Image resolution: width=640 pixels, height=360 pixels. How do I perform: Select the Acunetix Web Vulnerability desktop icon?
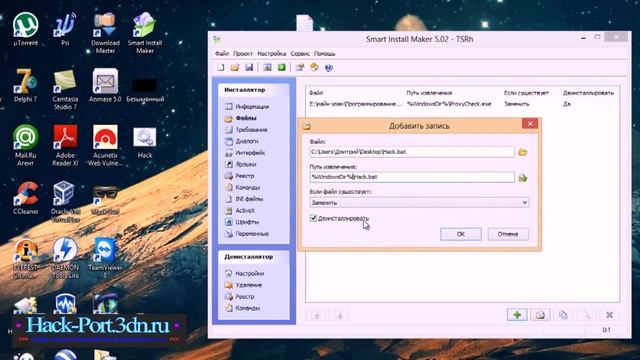(105, 145)
